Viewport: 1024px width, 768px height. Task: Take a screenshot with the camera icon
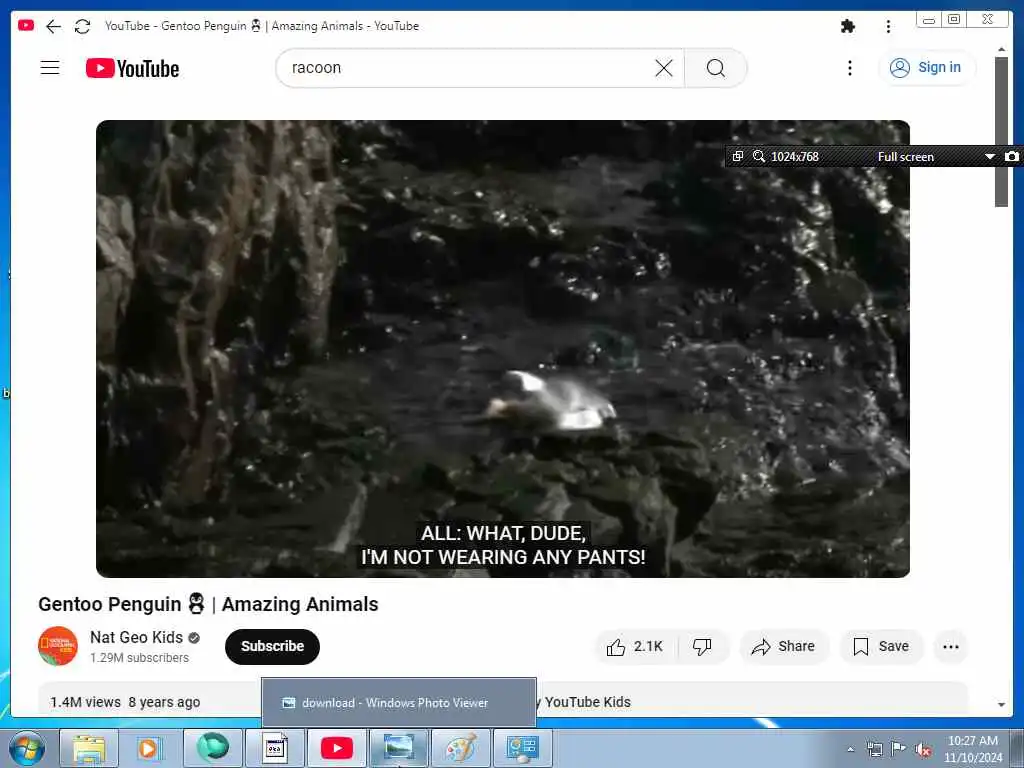click(1012, 156)
